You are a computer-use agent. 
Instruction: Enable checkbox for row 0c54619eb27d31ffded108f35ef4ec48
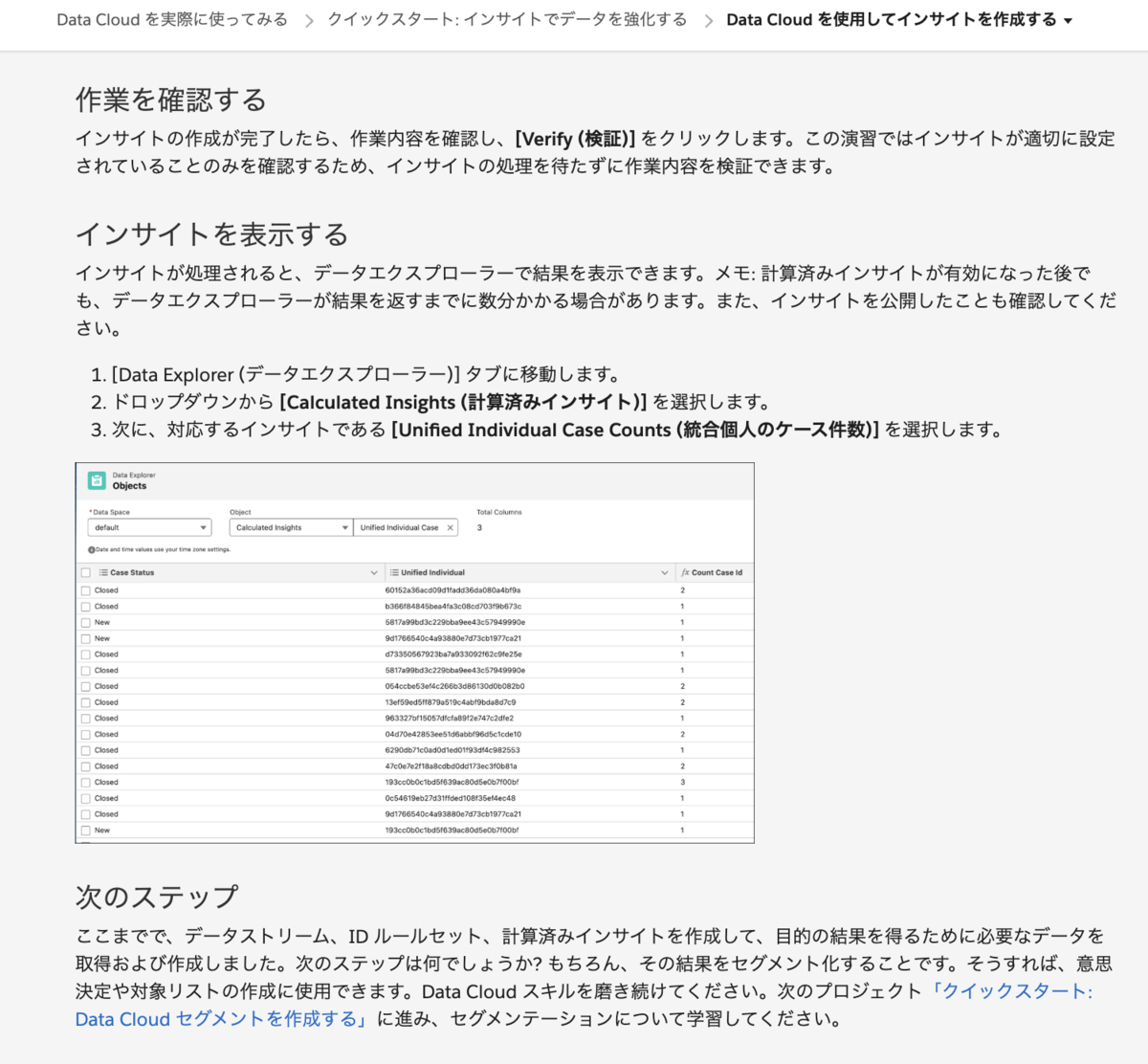point(86,798)
